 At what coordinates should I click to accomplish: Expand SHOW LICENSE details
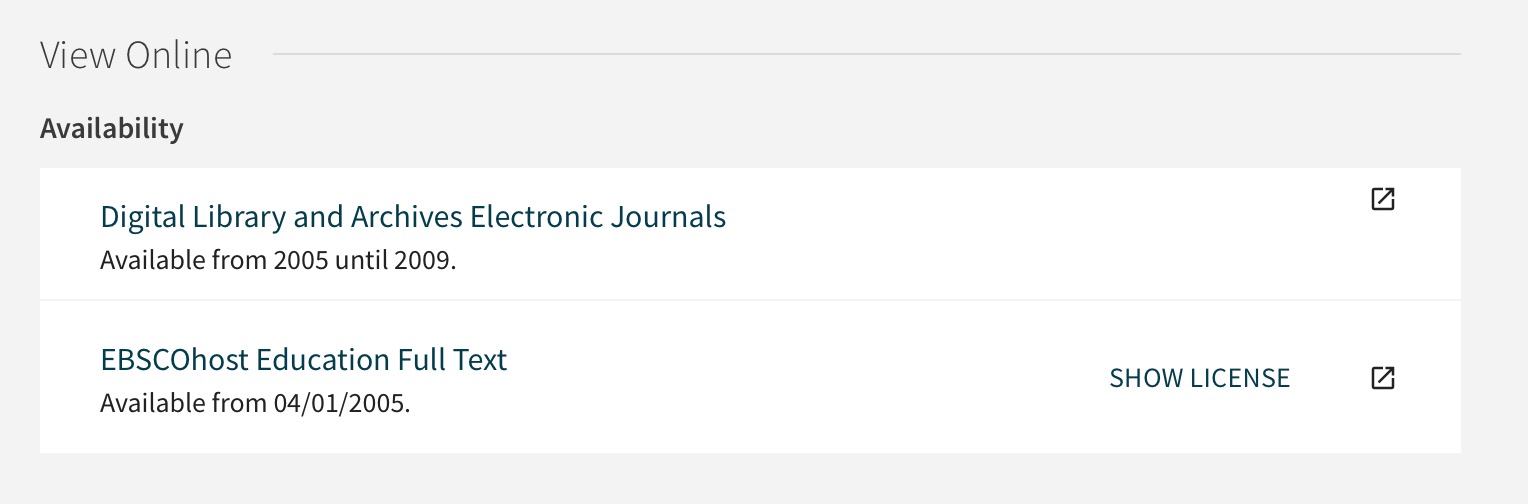1200,378
